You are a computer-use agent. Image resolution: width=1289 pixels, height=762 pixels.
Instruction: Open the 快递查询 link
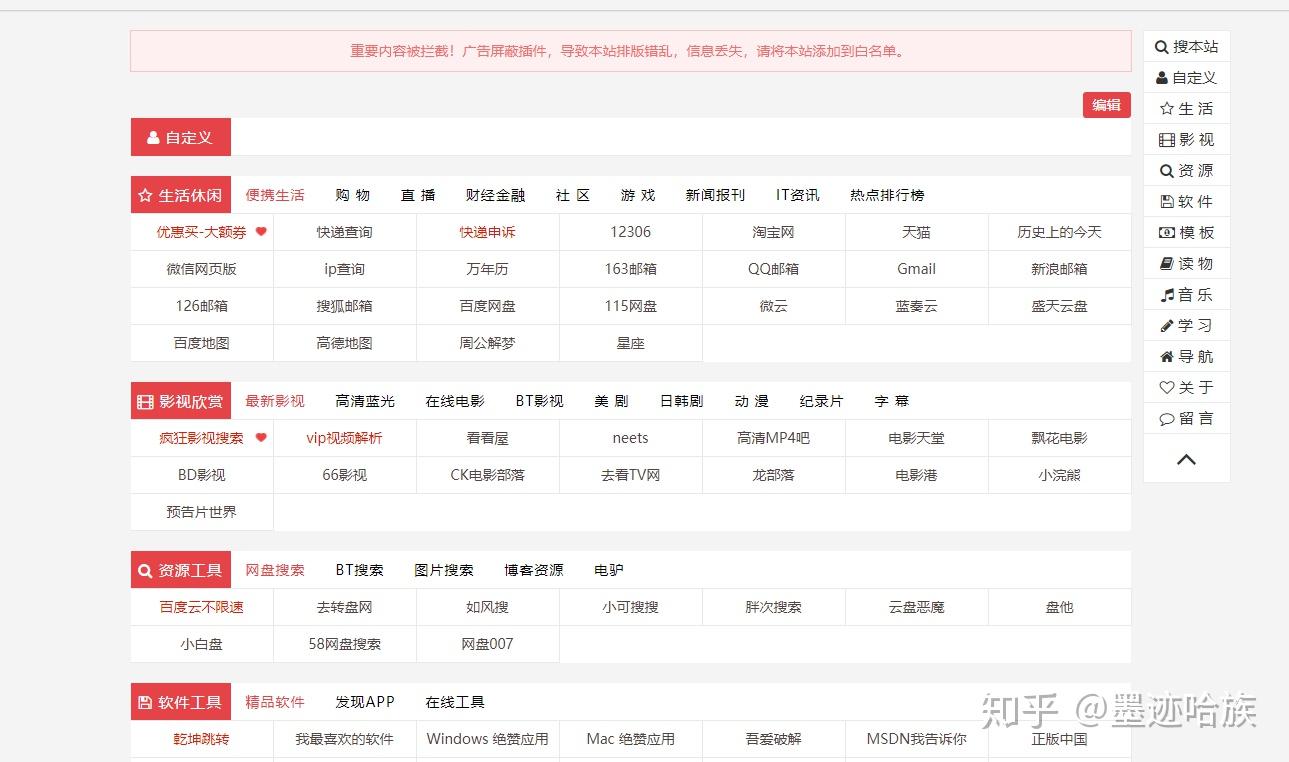(x=345, y=232)
